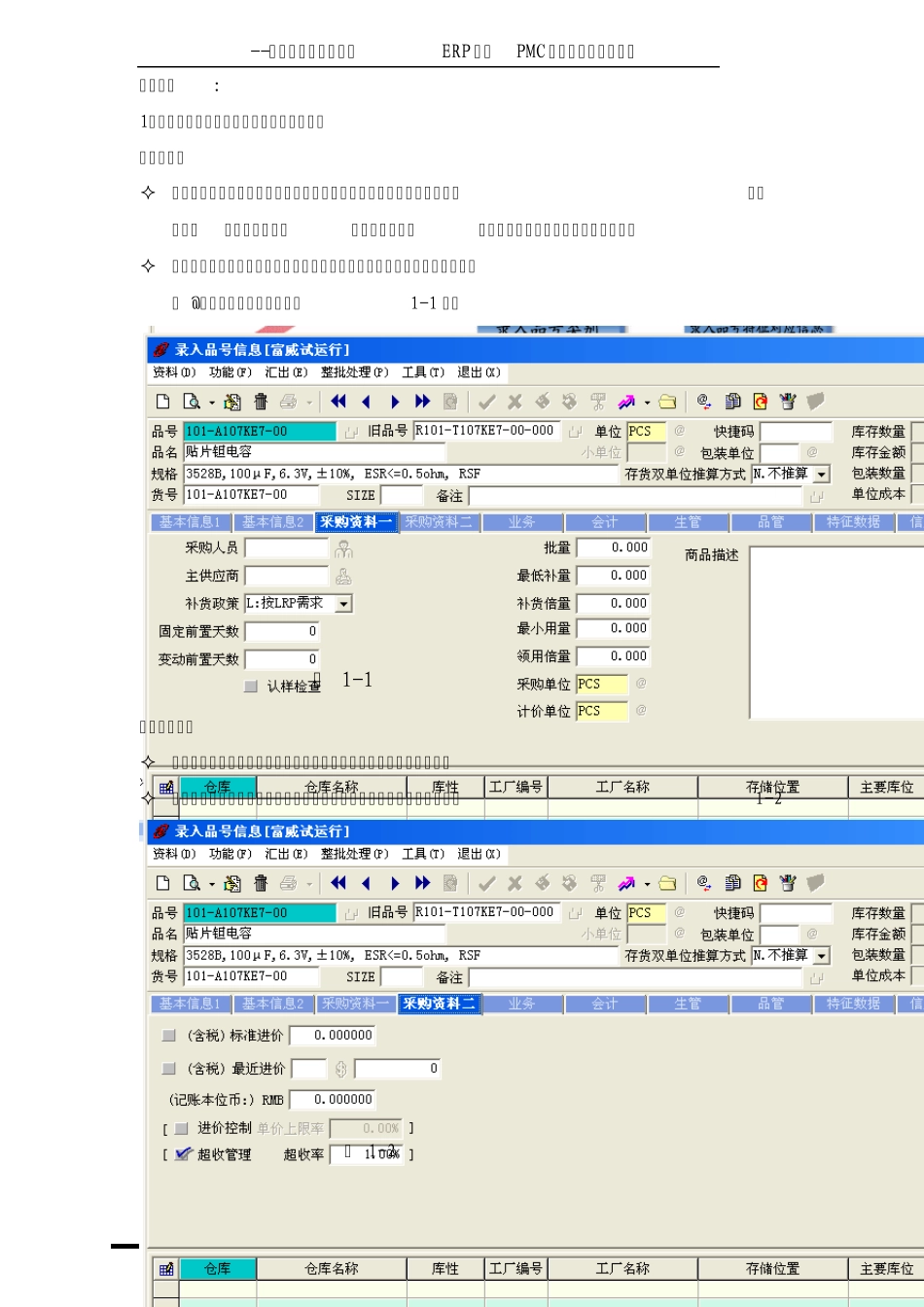924x1307 pixels.
Task: Click the 固定前置天数 field
Action: point(282,632)
